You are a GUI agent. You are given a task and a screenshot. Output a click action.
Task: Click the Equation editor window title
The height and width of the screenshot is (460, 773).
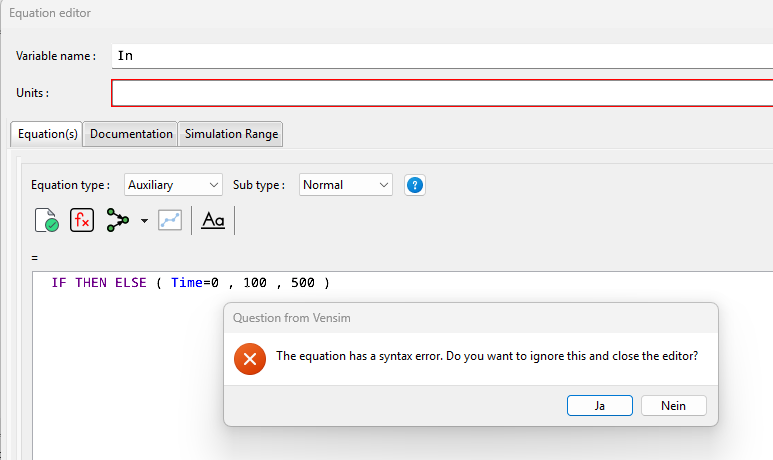click(50, 13)
